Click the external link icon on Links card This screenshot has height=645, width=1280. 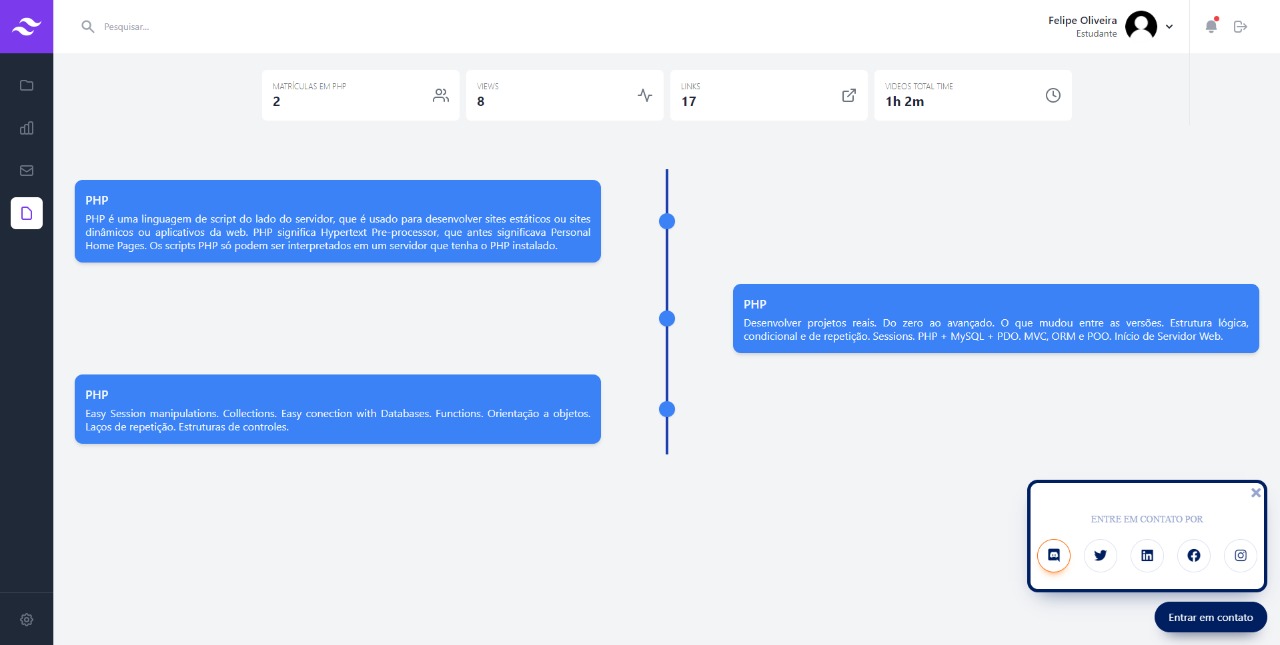pyautogui.click(x=849, y=95)
